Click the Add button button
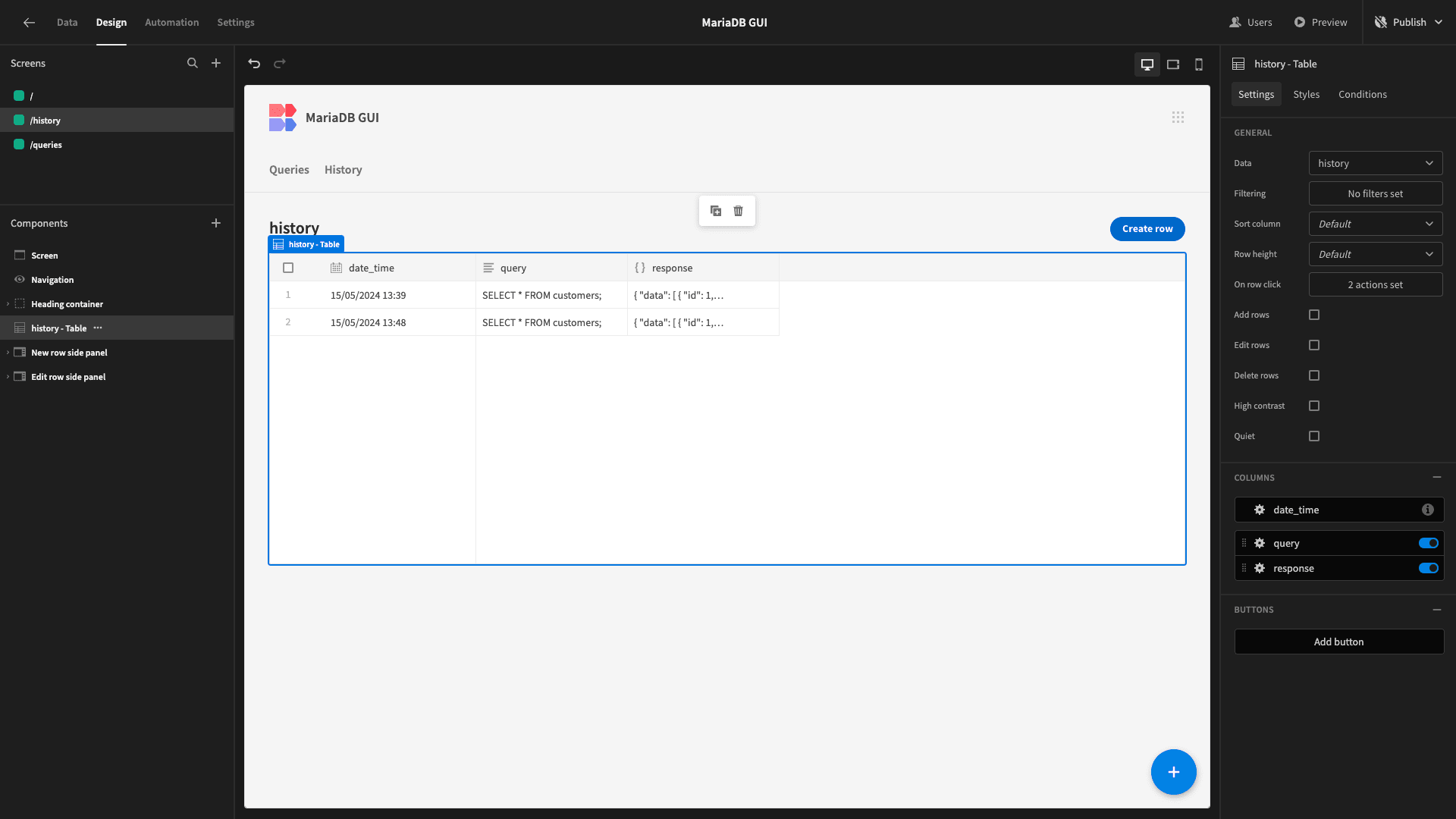 click(1339, 642)
